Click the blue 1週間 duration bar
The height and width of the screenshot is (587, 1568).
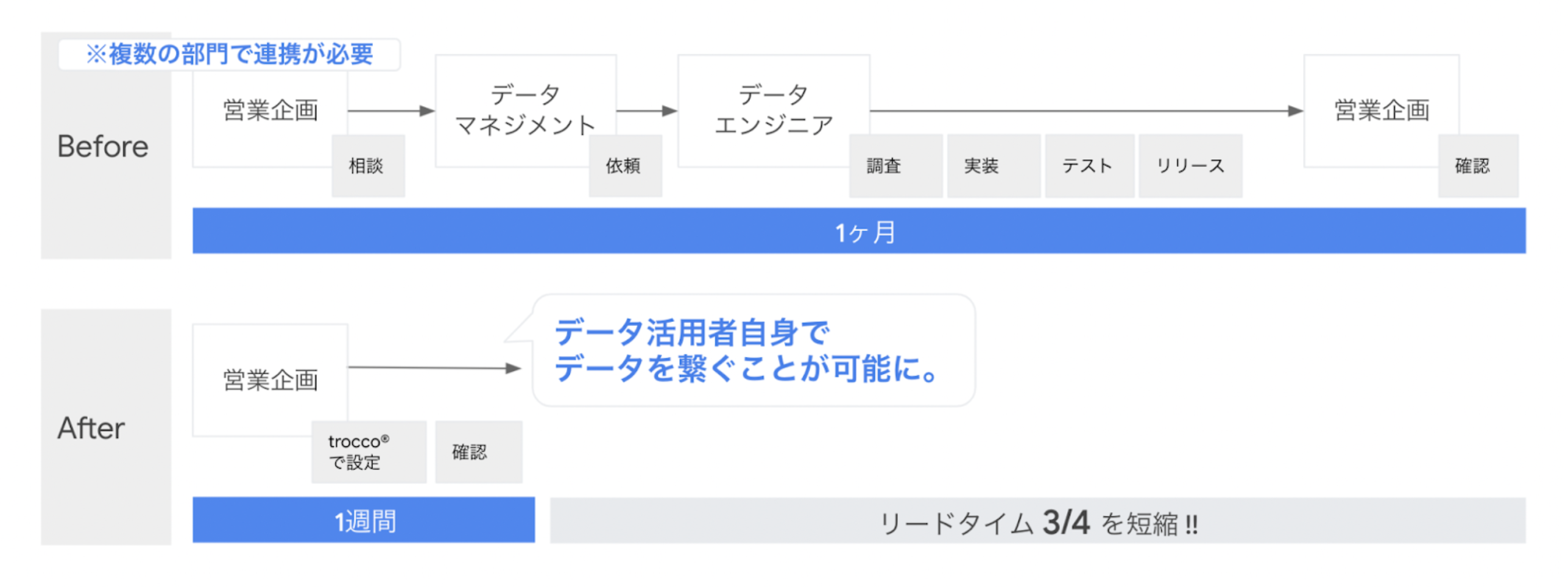364,520
